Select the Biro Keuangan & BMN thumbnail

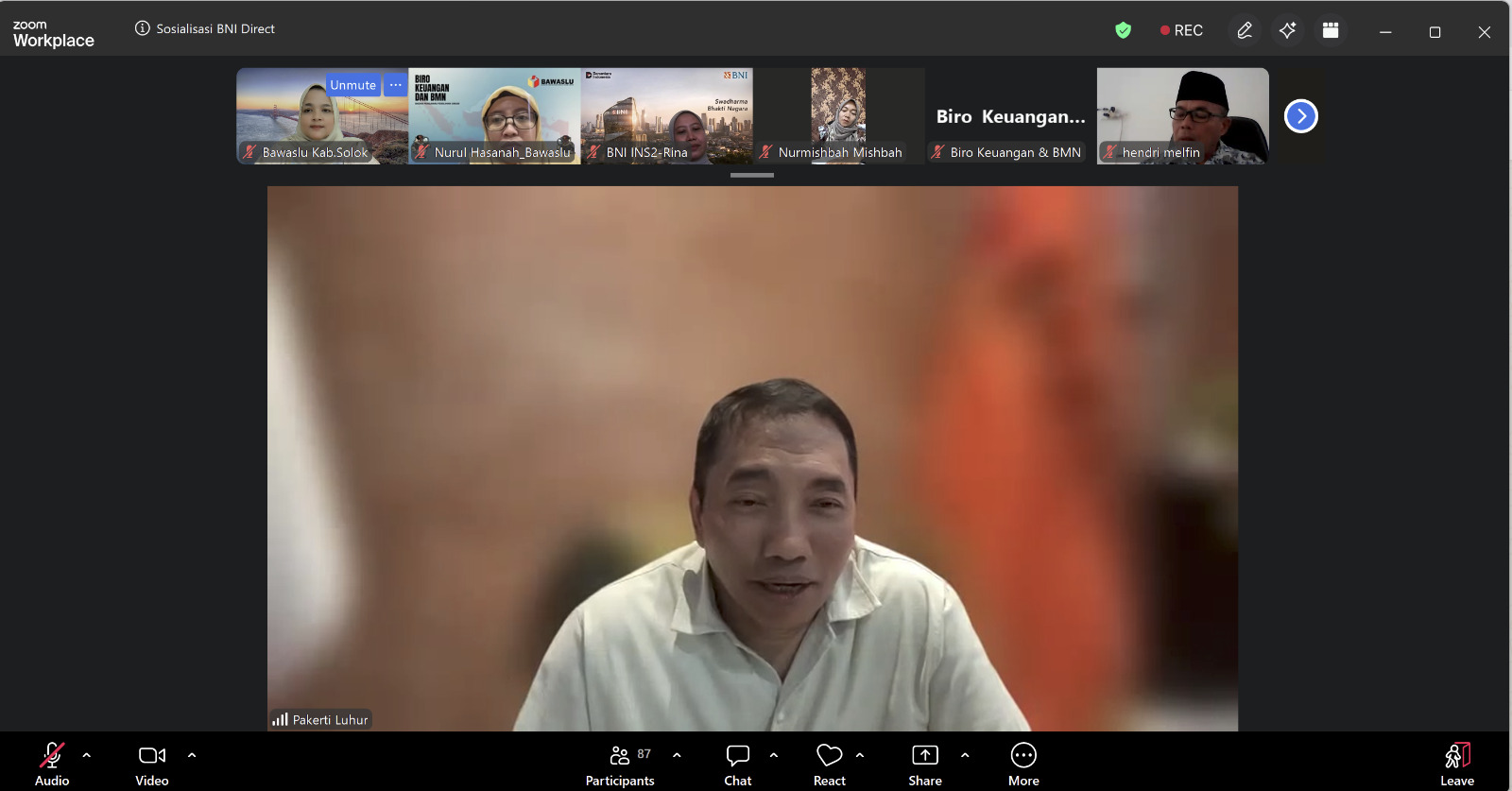[x=1011, y=116]
